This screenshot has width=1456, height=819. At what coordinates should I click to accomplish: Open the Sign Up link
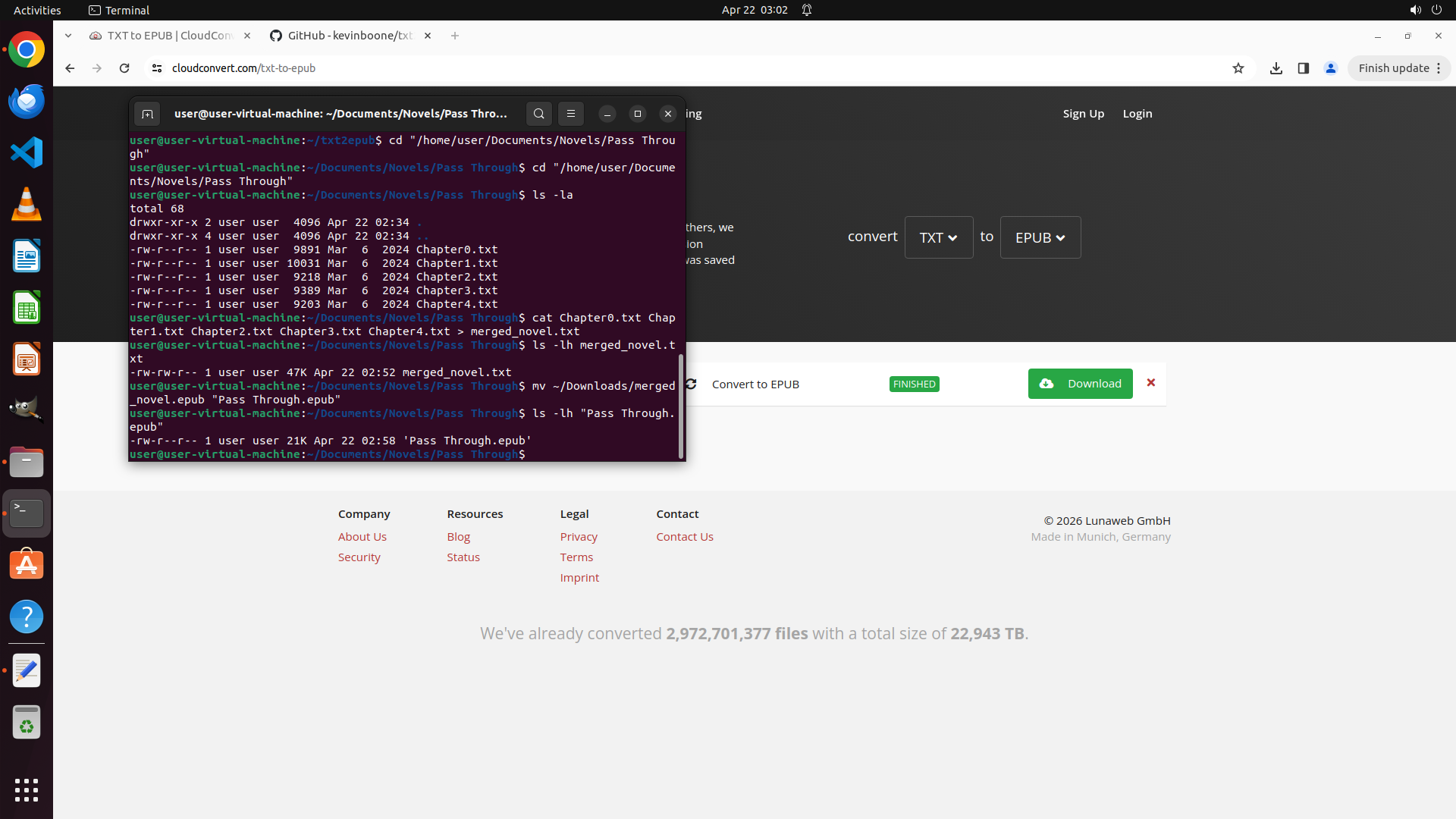coord(1083,114)
